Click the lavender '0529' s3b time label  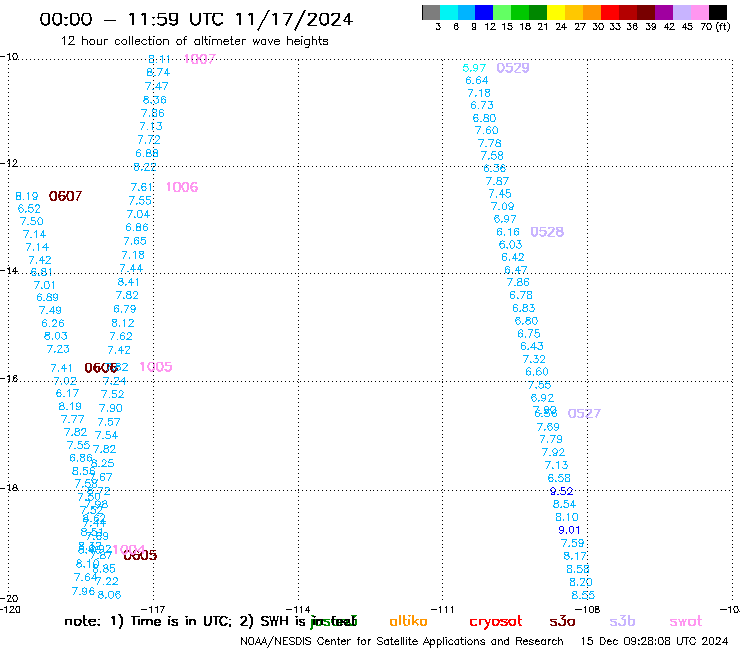point(513,68)
